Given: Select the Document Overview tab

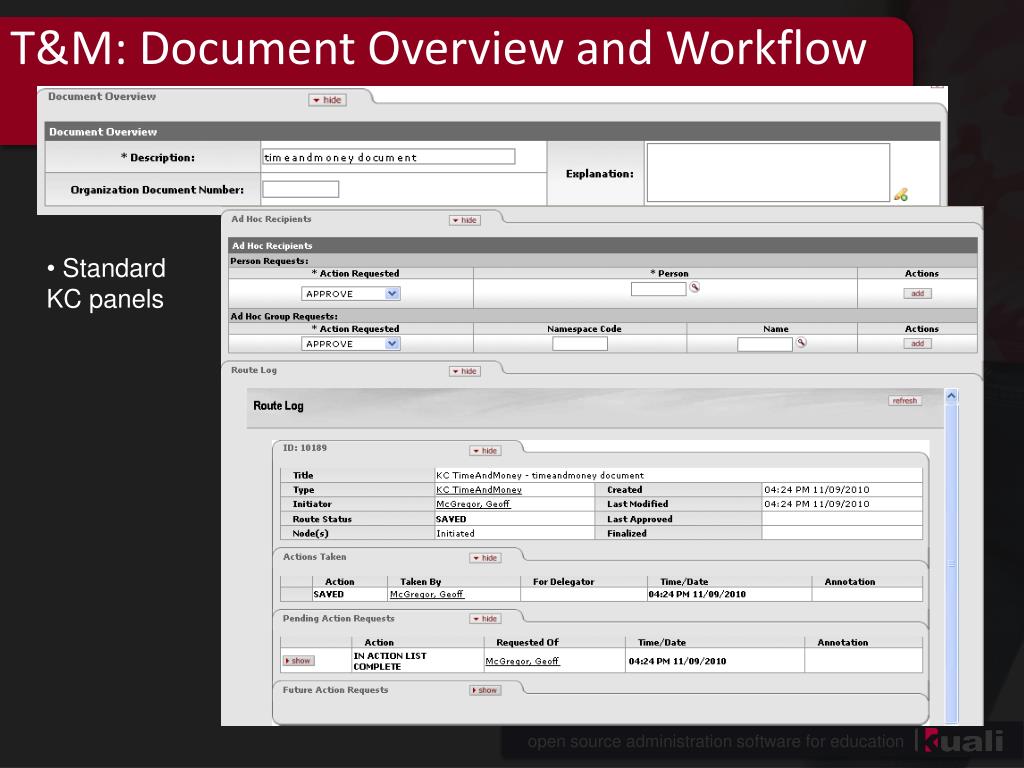Looking at the screenshot, I should point(103,96).
